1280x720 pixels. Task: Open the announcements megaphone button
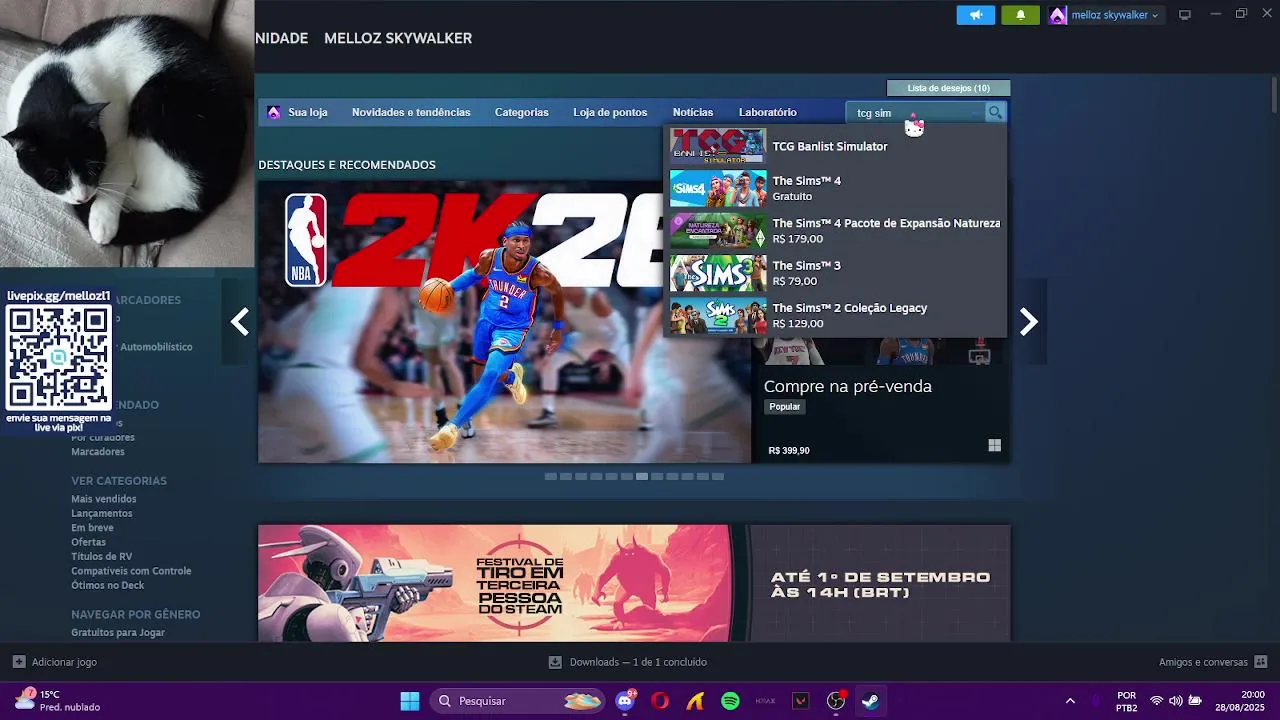[x=976, y=15]
